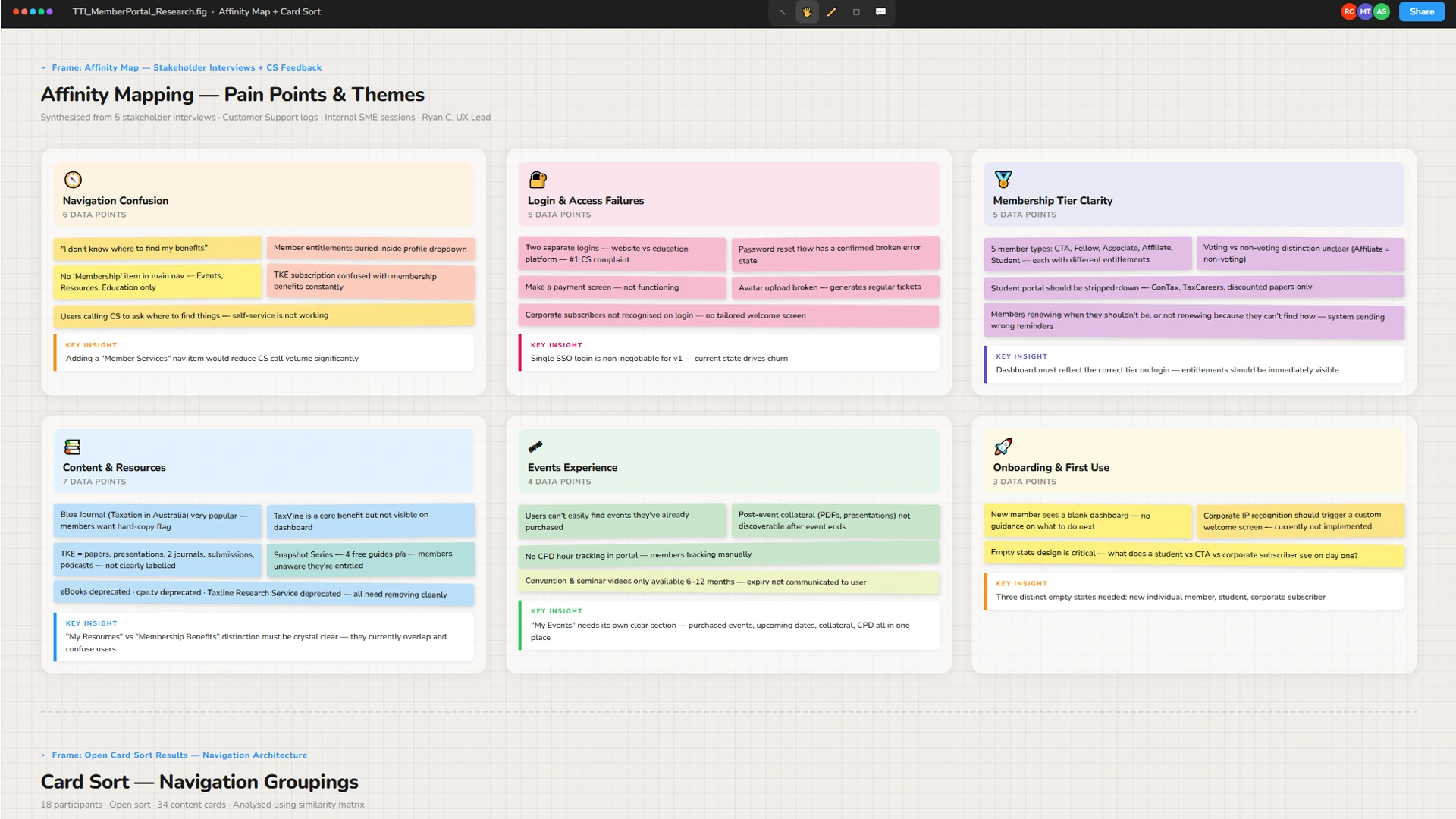Click the AS collaborator avatar
1456x819 pixels.
[x=1382, y=11]
